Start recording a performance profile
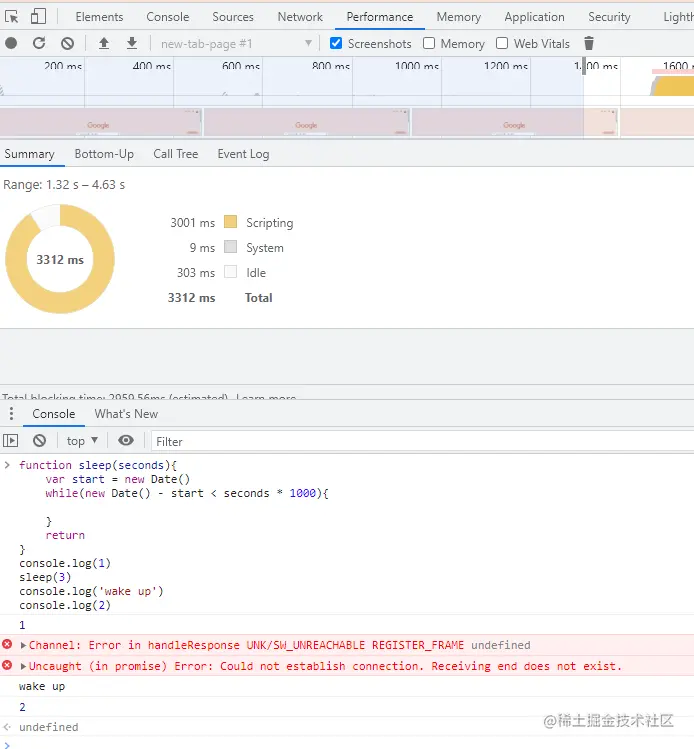The image size is (694, 749). tap(11, 43)
